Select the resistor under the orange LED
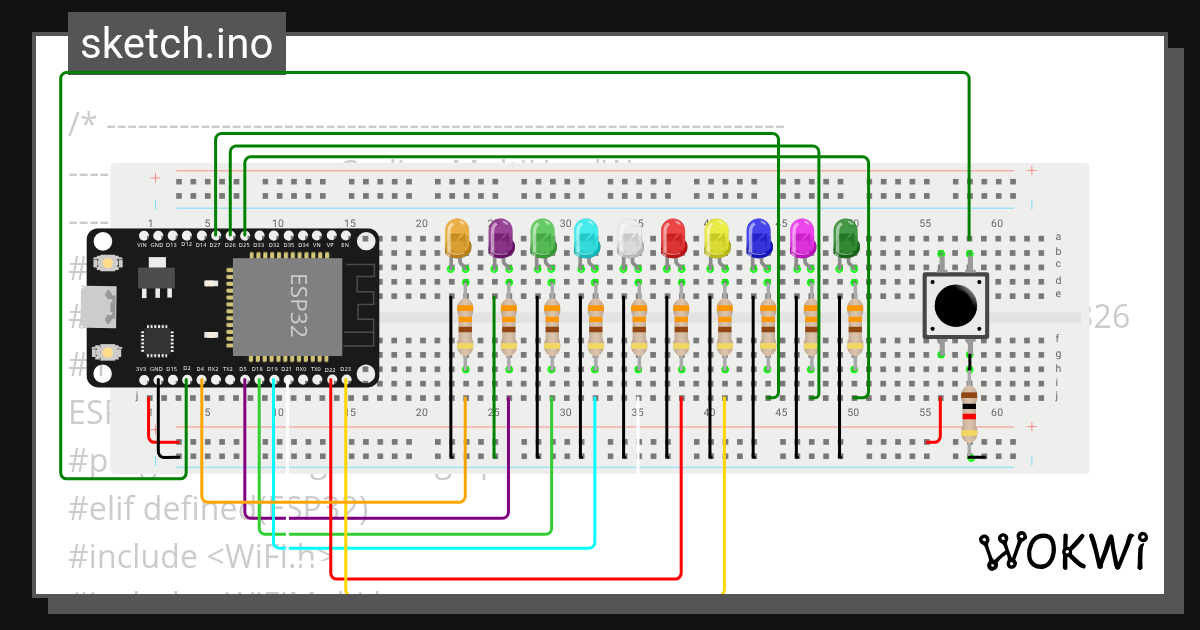This screenshot has width=1200, height=630. (465, 326)
